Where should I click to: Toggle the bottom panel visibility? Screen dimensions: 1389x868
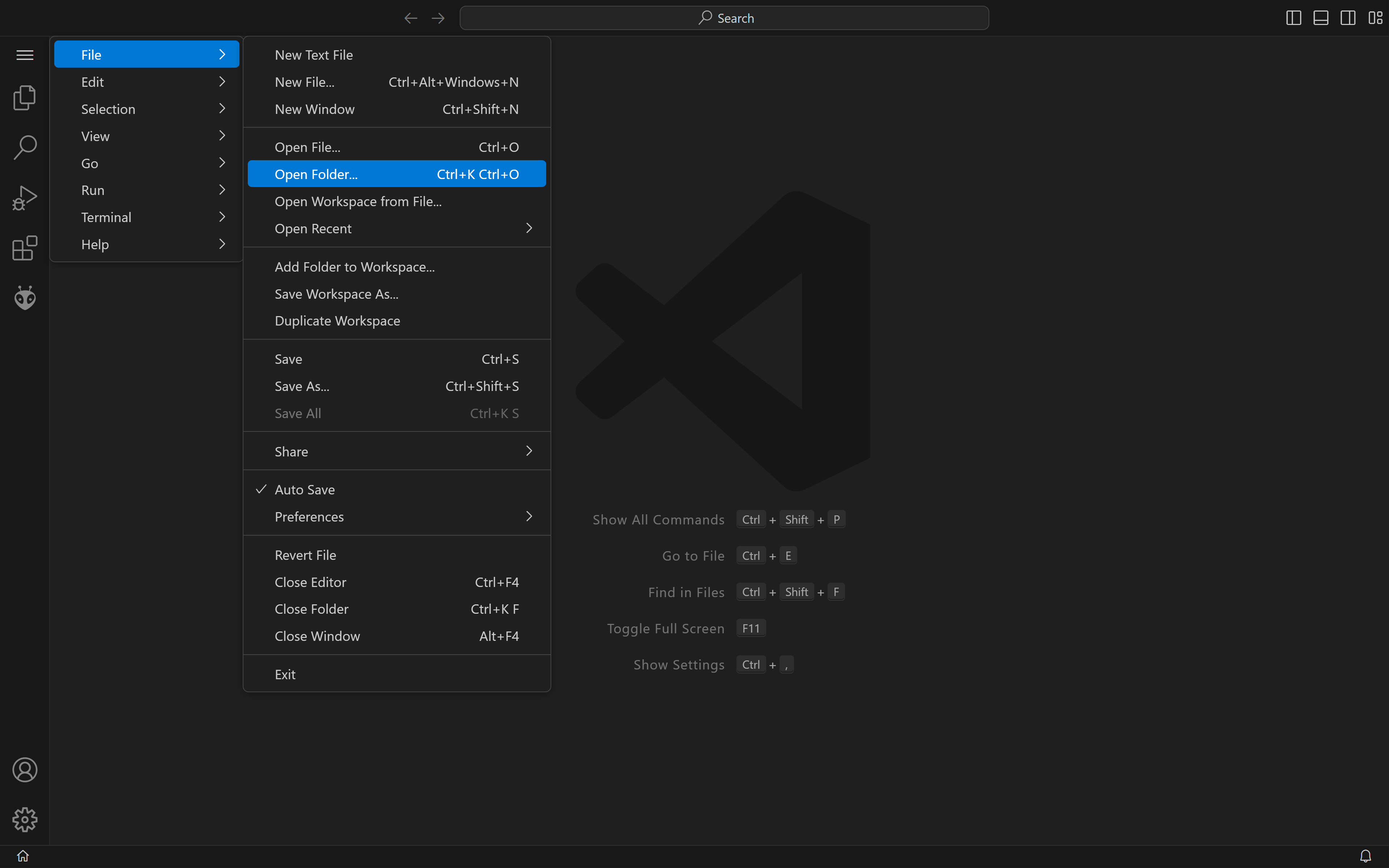pos(1320,18)
